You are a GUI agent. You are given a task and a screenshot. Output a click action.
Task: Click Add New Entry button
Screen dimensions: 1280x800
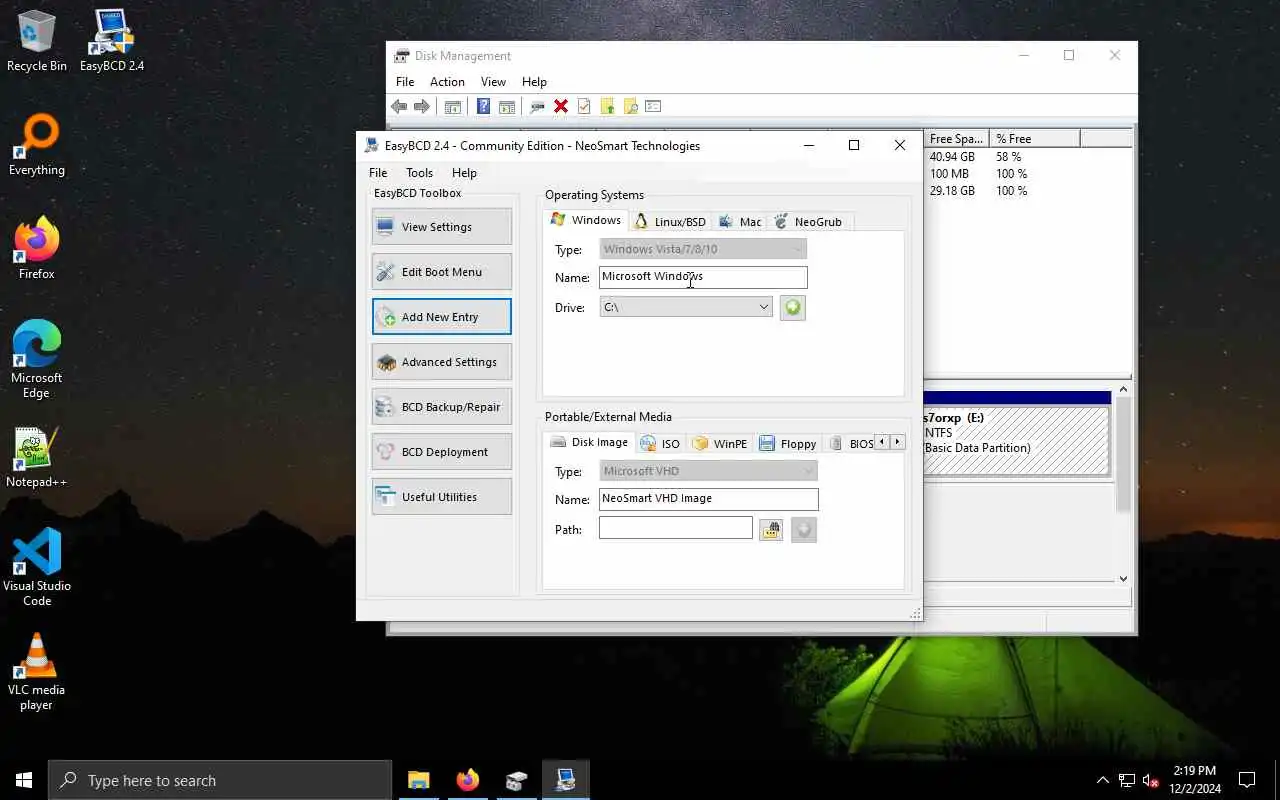tap(441, 317)
